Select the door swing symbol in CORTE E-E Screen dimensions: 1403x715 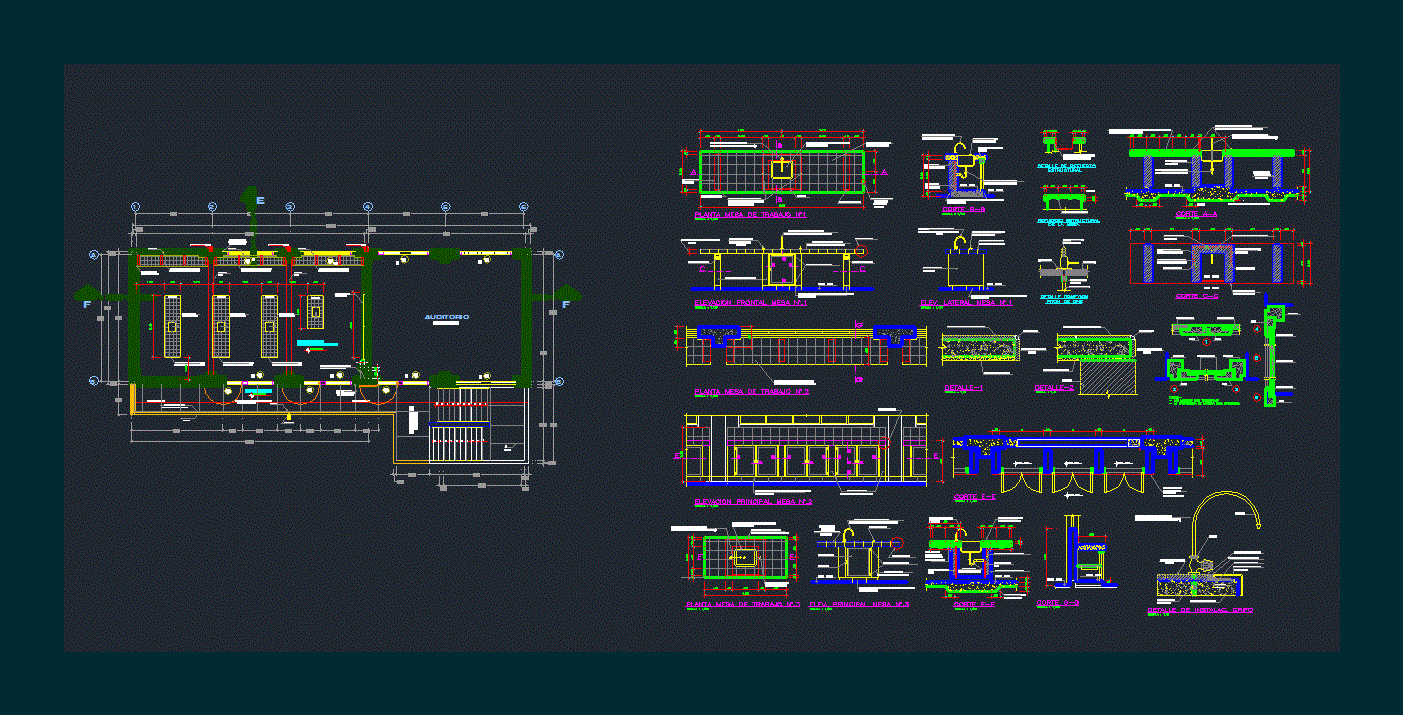point(1020,482)
